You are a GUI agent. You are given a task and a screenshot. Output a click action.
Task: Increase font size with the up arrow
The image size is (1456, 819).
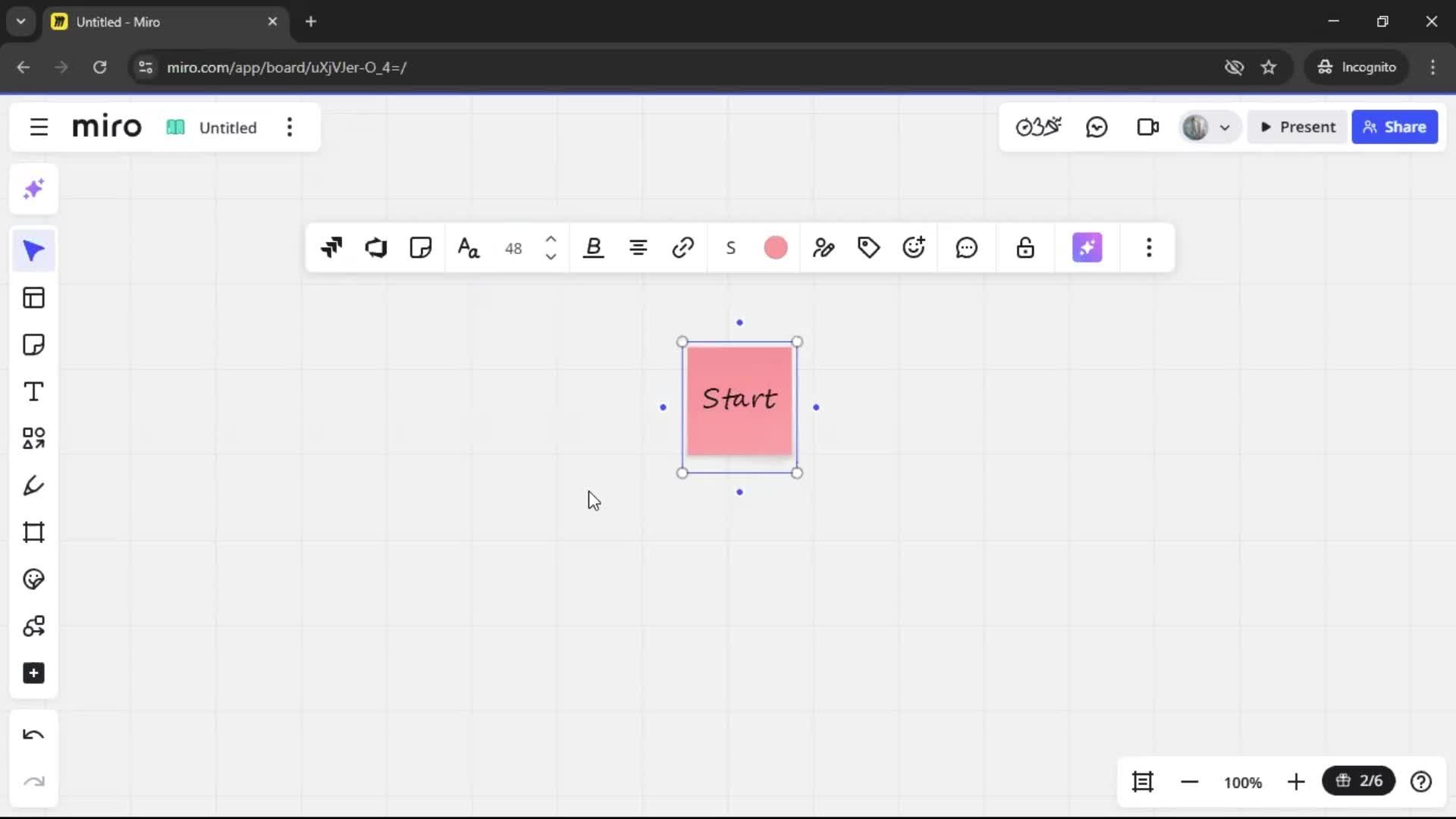[551, 239]
